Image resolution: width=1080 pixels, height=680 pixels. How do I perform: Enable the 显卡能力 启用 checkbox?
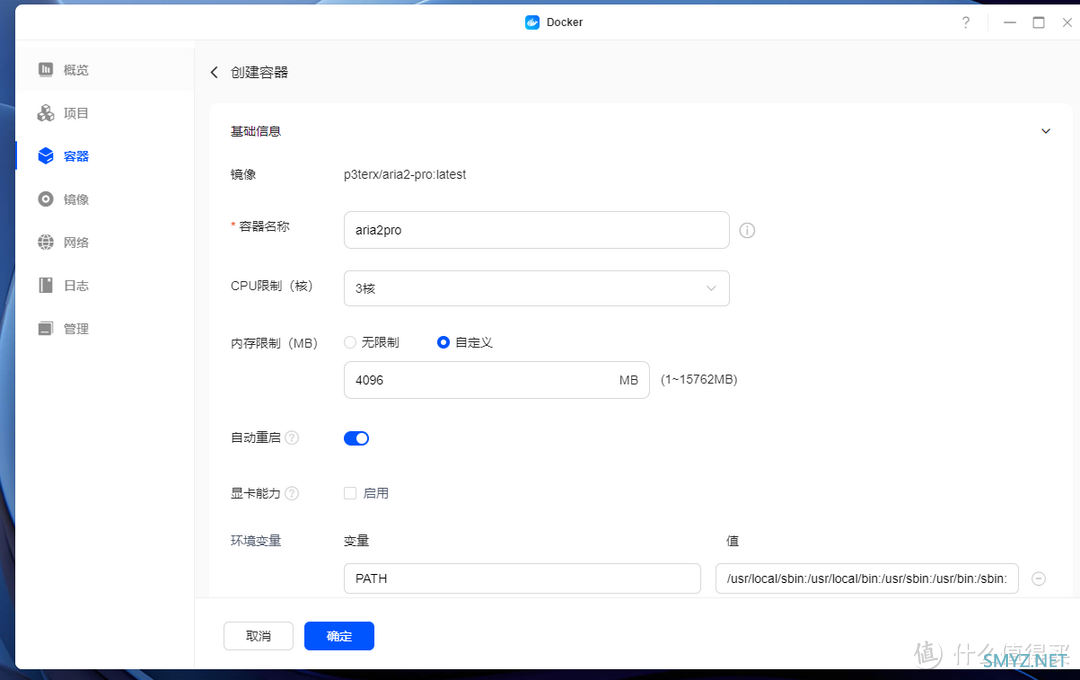pyautogui.click(x=350, y=493)
